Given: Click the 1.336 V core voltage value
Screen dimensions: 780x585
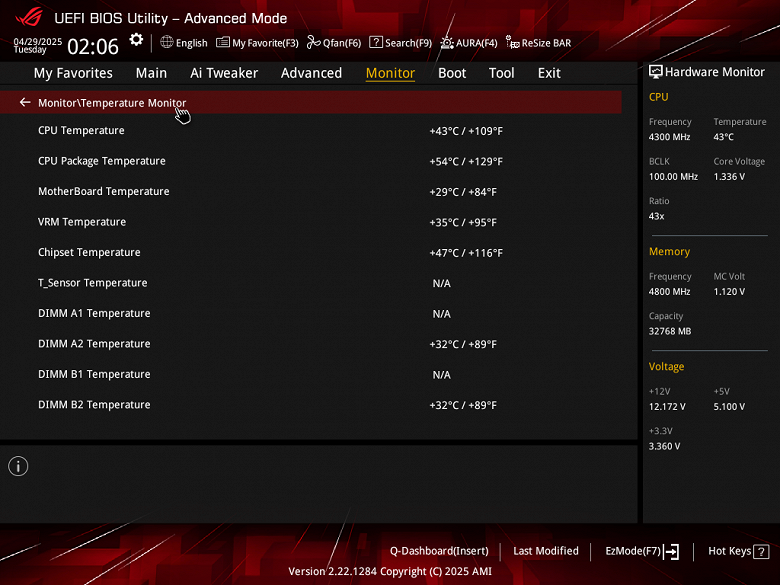Looking at the screenshot, I should [x=729, y=177].
